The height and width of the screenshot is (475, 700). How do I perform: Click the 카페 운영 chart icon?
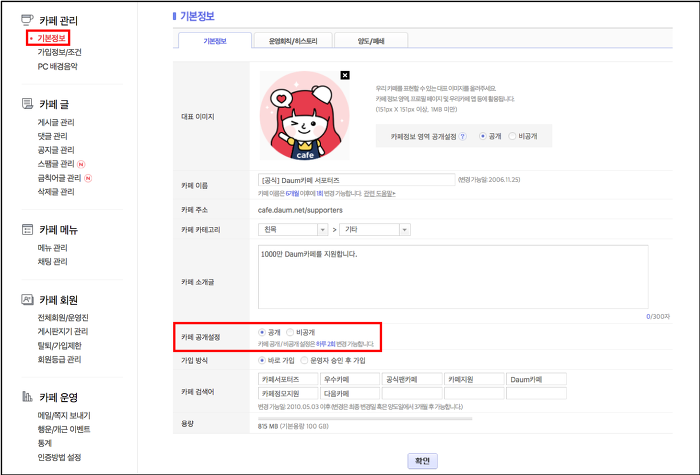coord(27,396)
